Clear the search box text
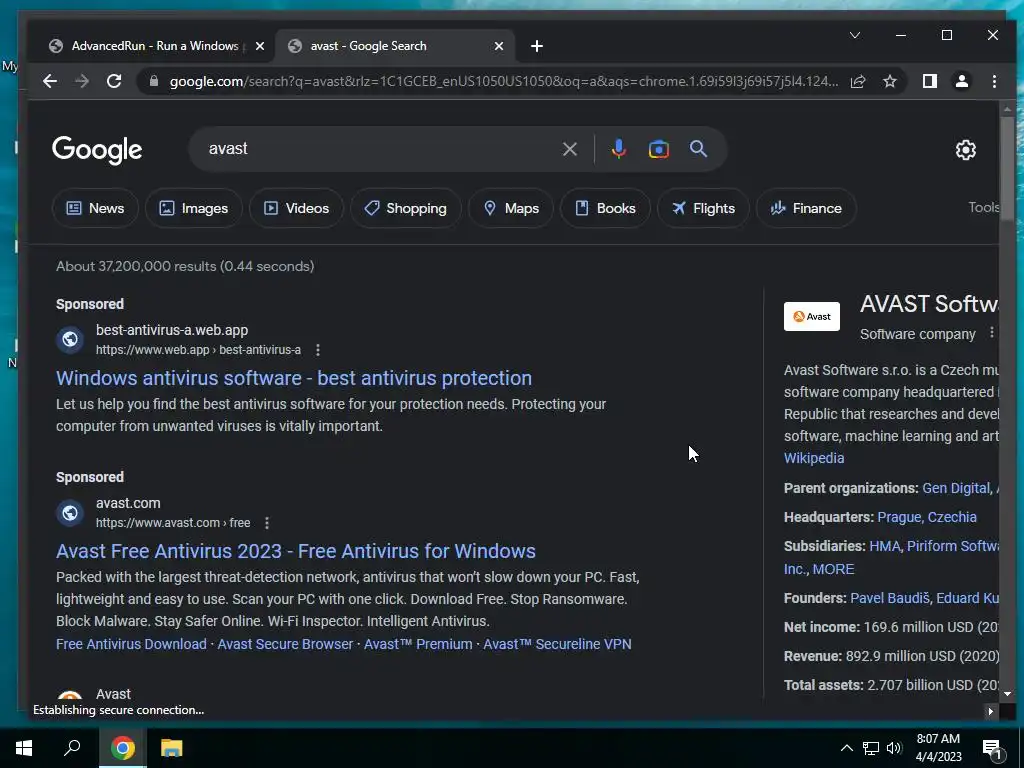Screen dimensions: 1024x768 [x=569, y=149]
